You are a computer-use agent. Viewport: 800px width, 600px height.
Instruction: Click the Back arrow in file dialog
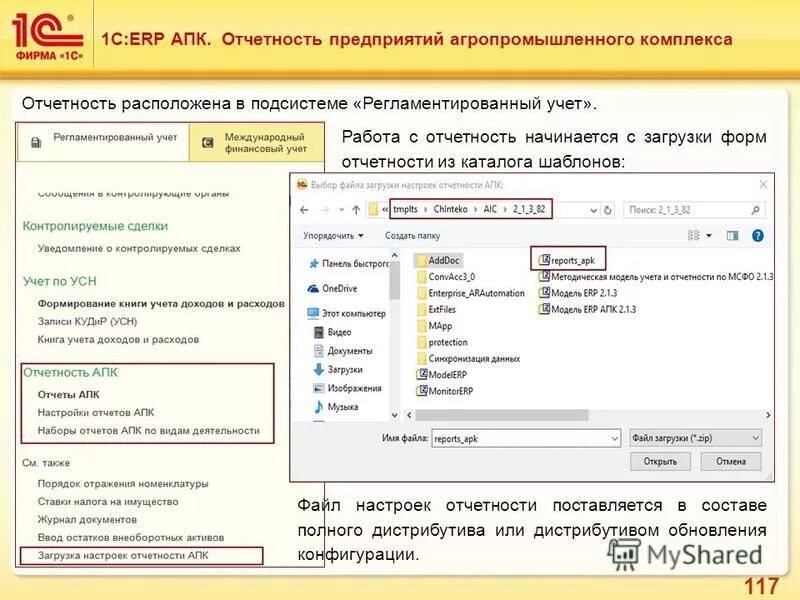pos(305,210)
